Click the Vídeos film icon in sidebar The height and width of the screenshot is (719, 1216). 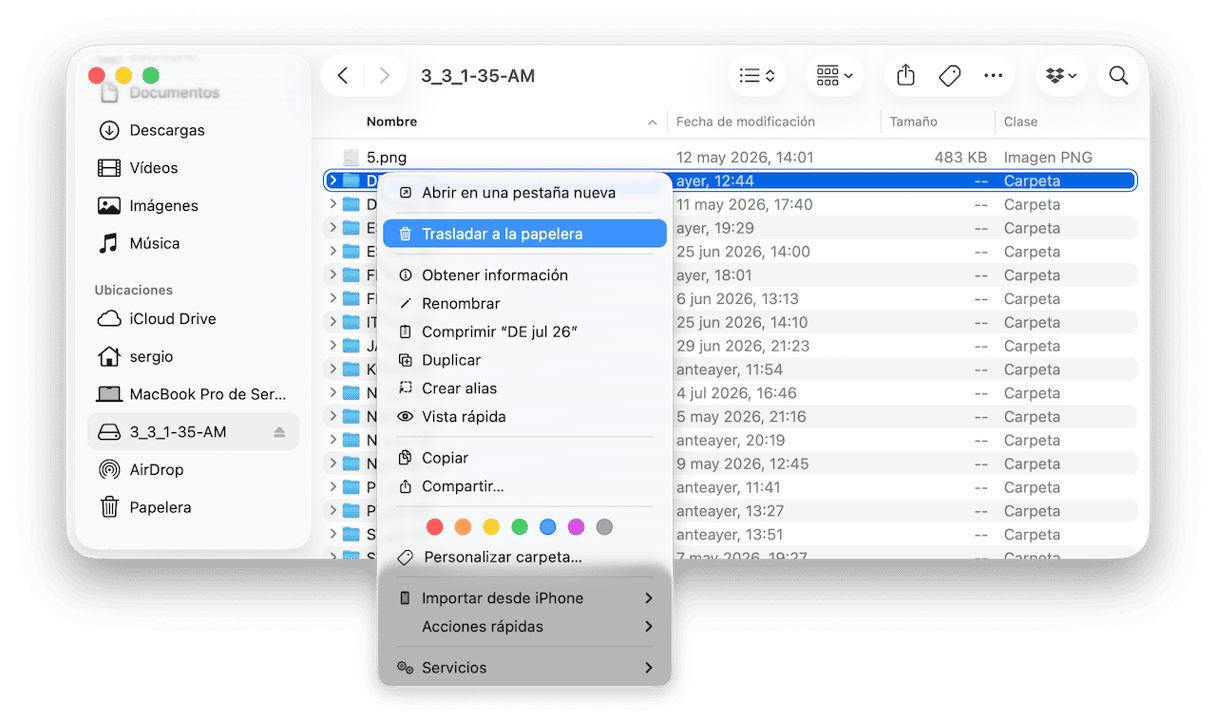pos(109,168)
